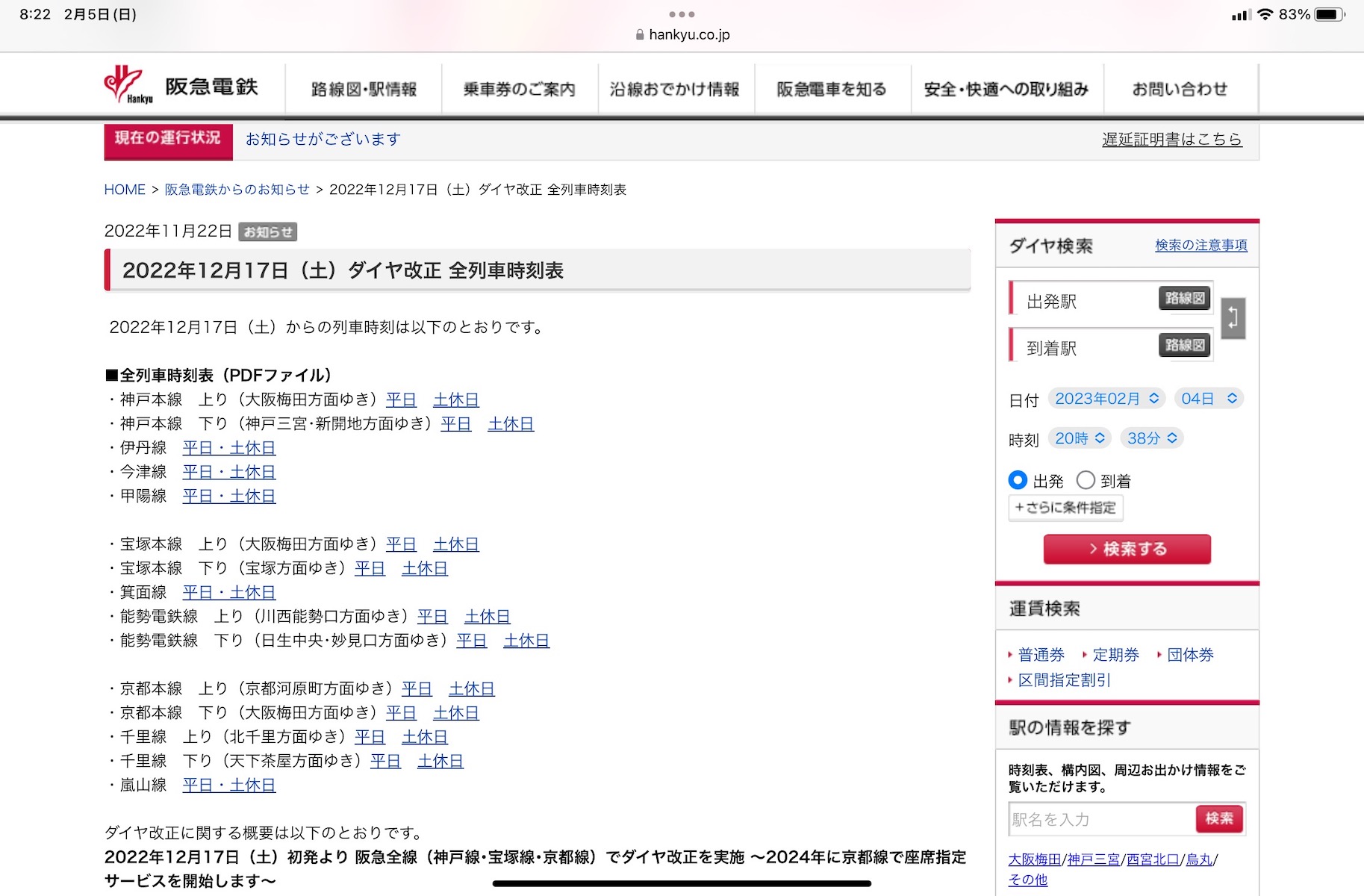
Task: Open 神戸本線 上り 平日 timetable PDF
Action: (401, 400)
